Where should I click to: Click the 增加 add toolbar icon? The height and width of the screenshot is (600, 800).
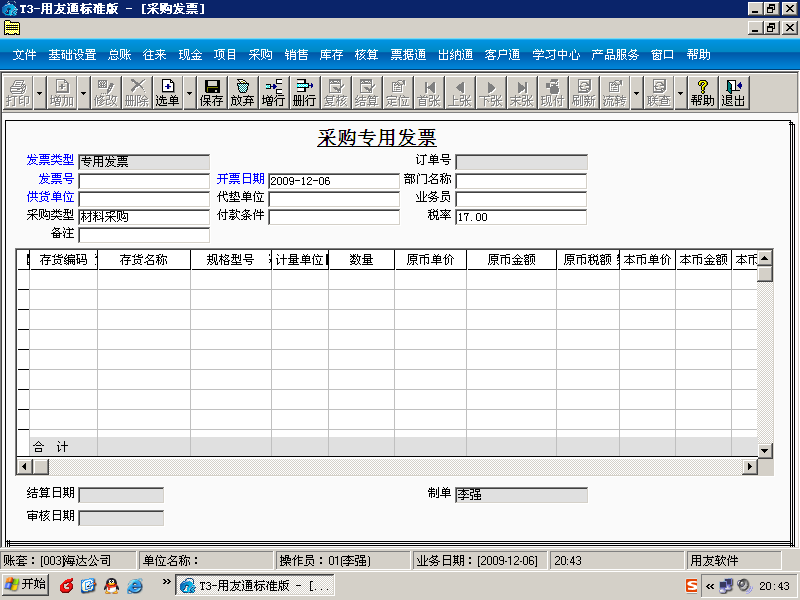62,92
